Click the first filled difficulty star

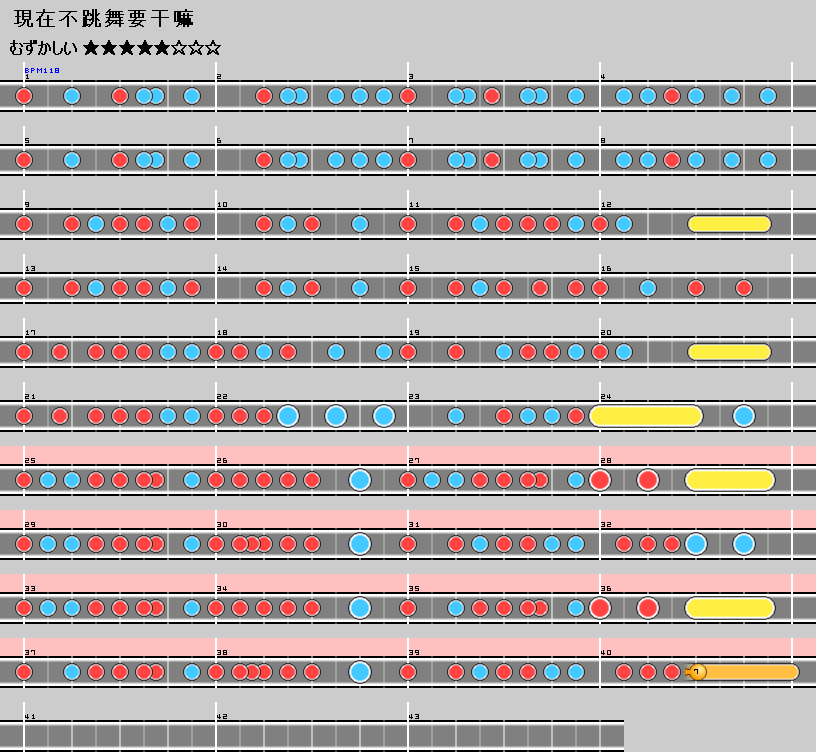pos(92,47)
